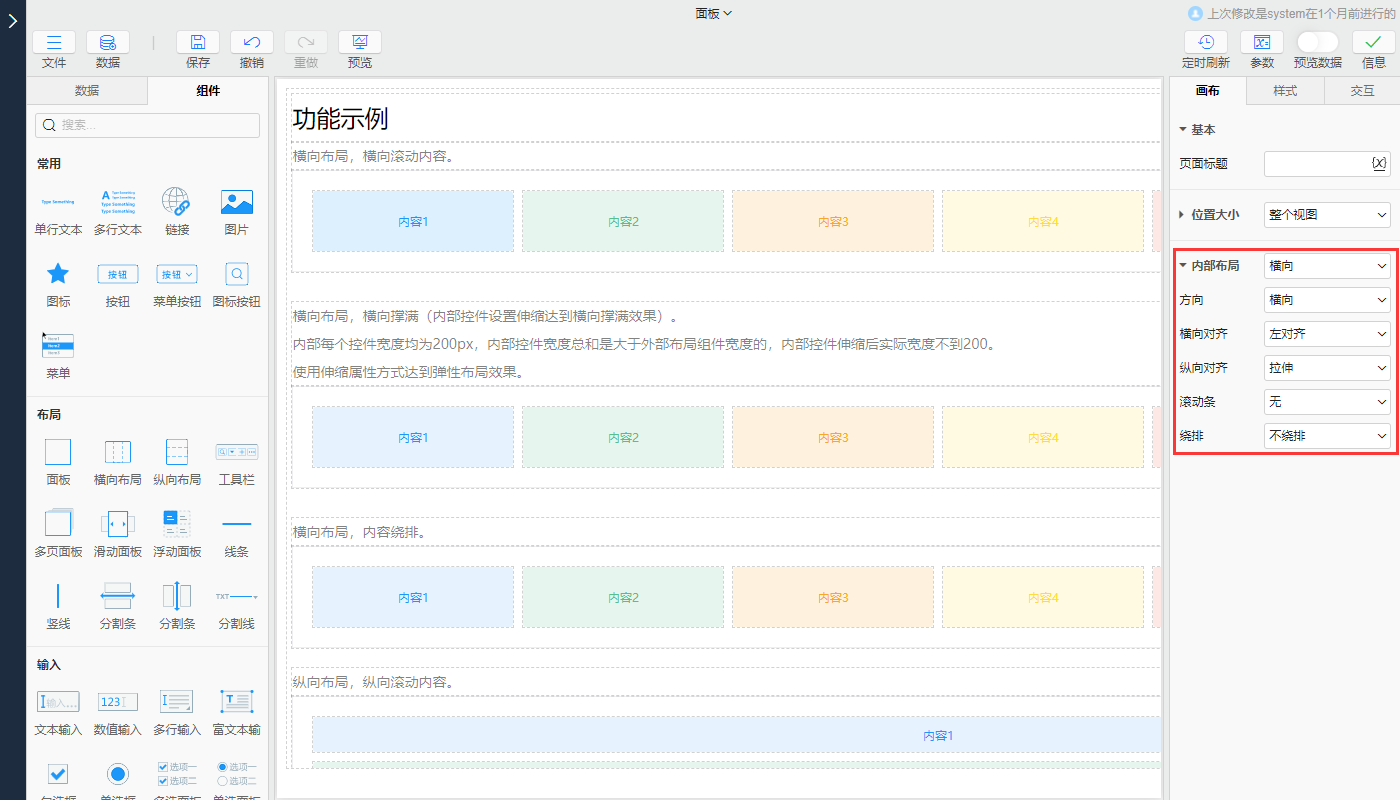Expand the left collapsed sidebar arrow
Viewport: 1400px width, 800px height.
coord(12,21)
